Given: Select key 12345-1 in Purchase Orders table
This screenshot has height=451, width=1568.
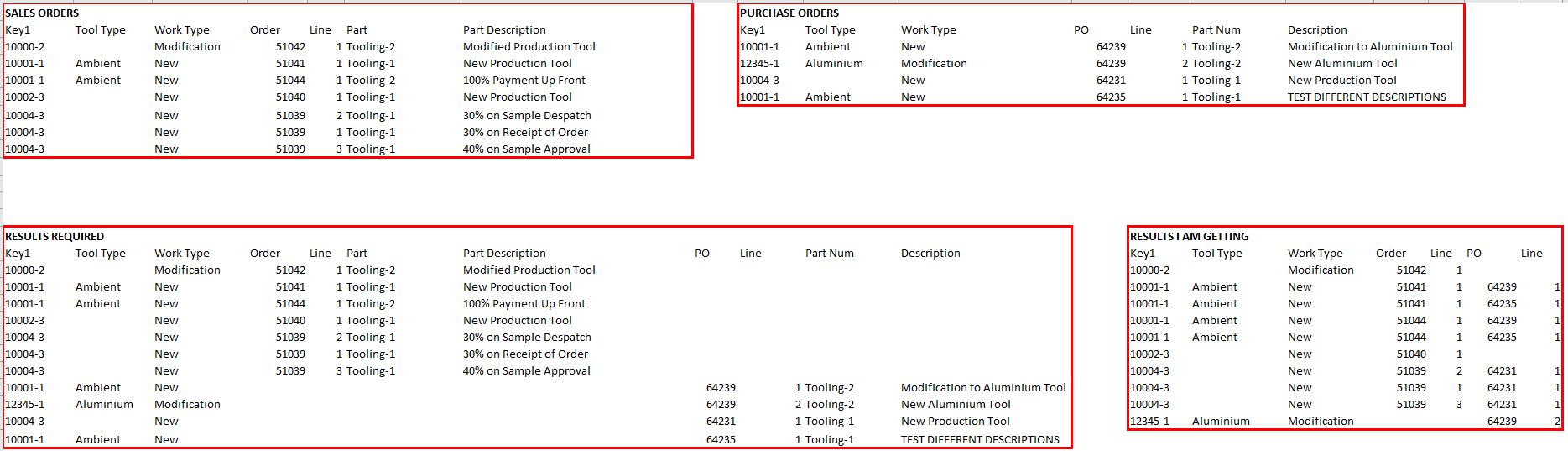Looking at the screenshot, I should [760, 64].
